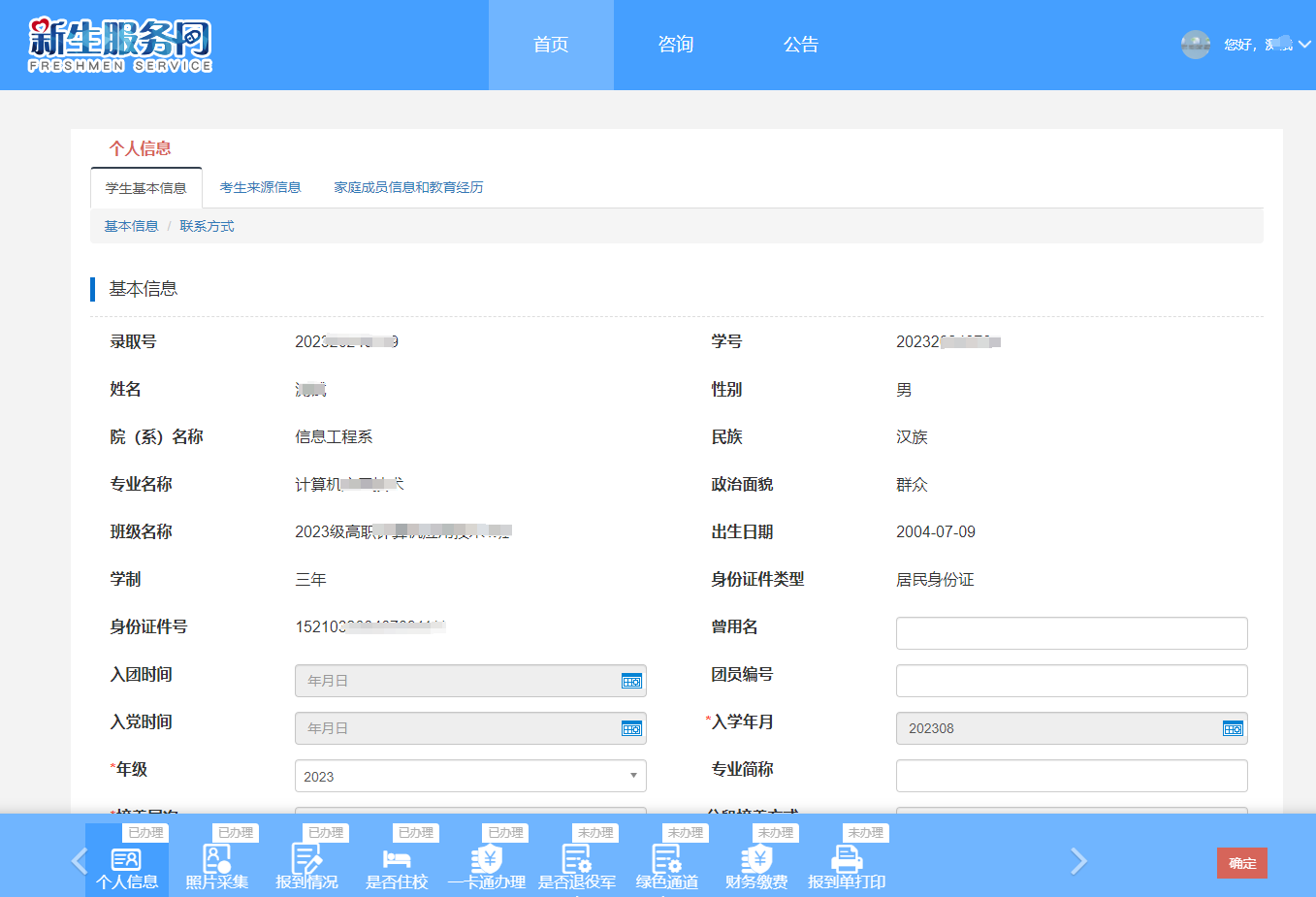Click the left arrow of the step bar
This screenshot has height=897, width=1316.
pyautogui.click(x=80, y=861)
